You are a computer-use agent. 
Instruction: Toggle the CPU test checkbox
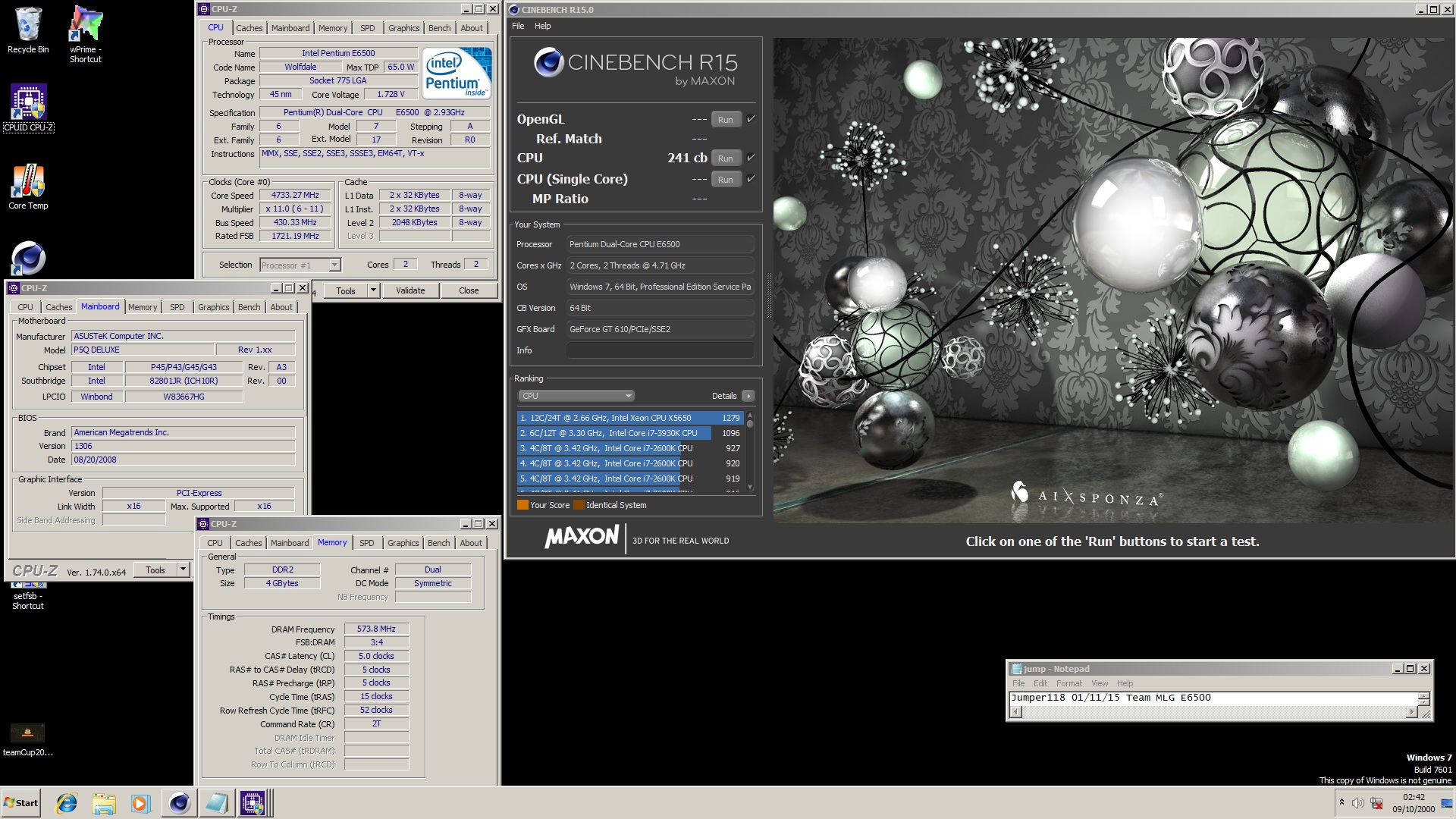point(751,158)
